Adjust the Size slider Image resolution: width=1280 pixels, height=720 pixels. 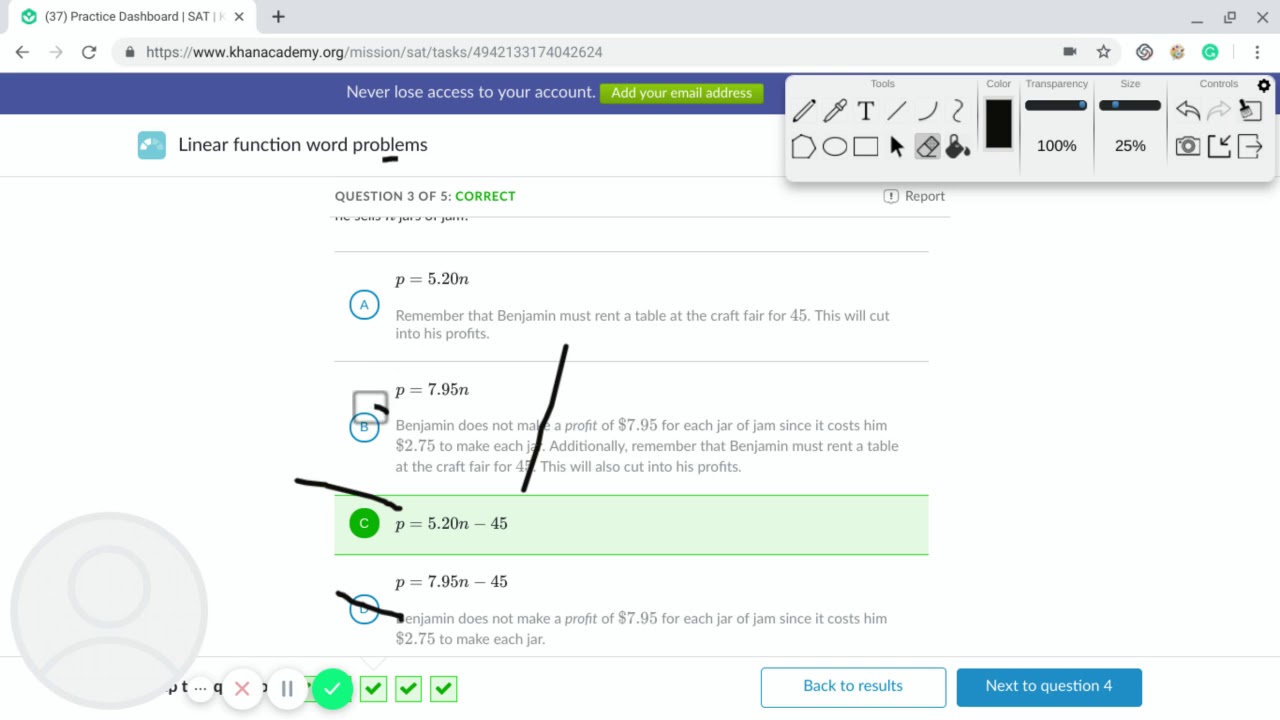tap(1130, 105)
